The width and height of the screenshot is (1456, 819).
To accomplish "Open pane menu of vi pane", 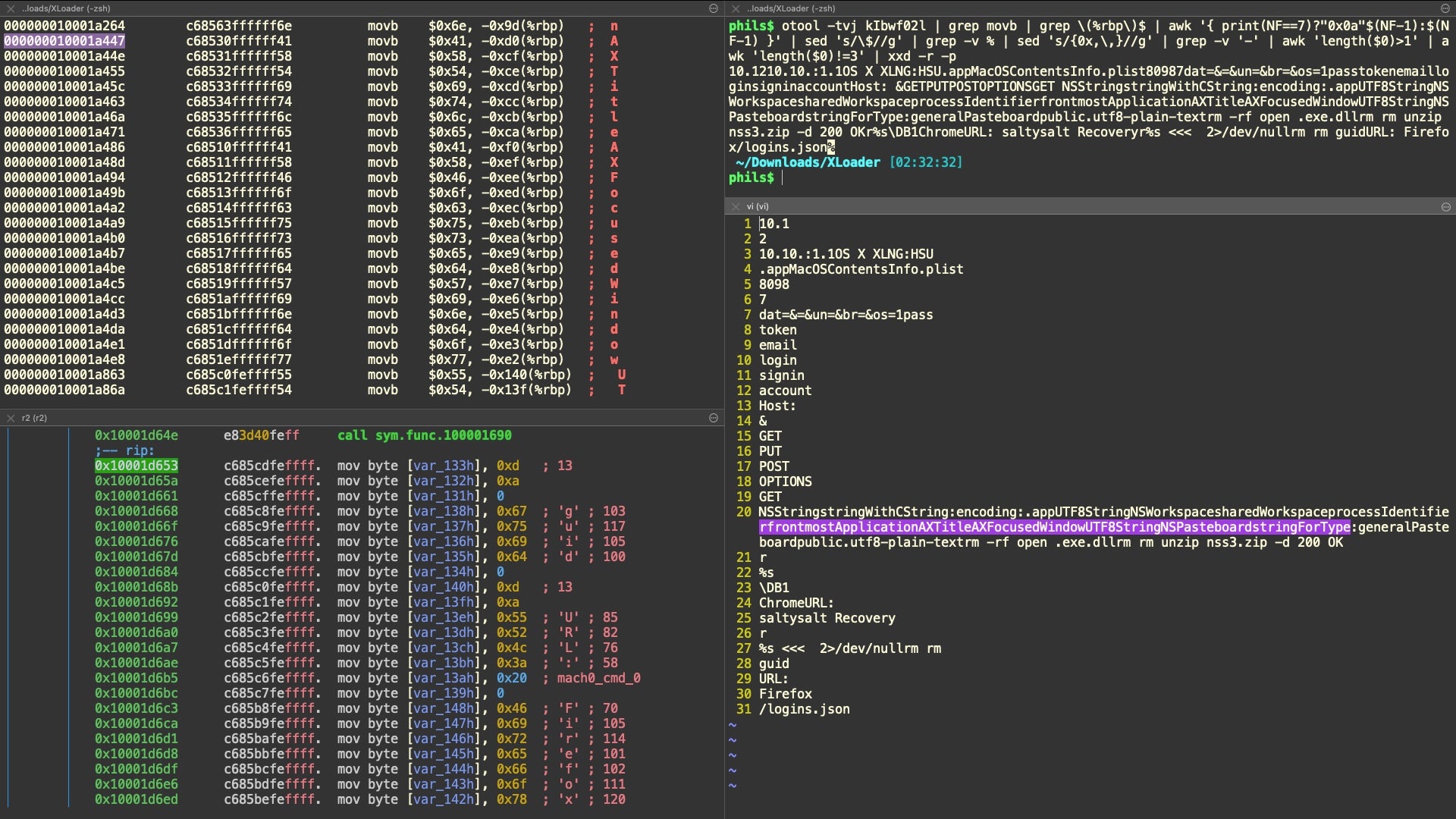I will point(1445,206).
